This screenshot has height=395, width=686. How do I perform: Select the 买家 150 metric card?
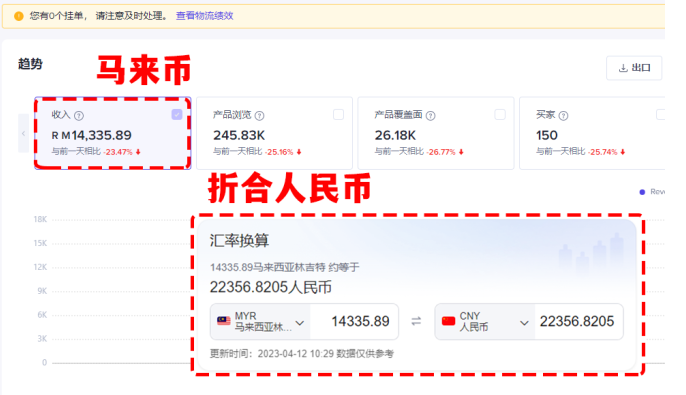592,133
